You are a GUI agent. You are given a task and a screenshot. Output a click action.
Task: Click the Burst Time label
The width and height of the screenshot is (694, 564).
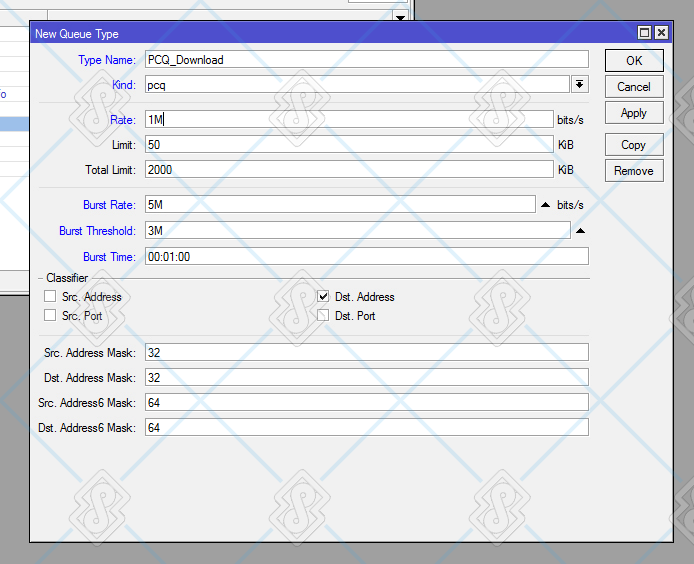(109, 257)
